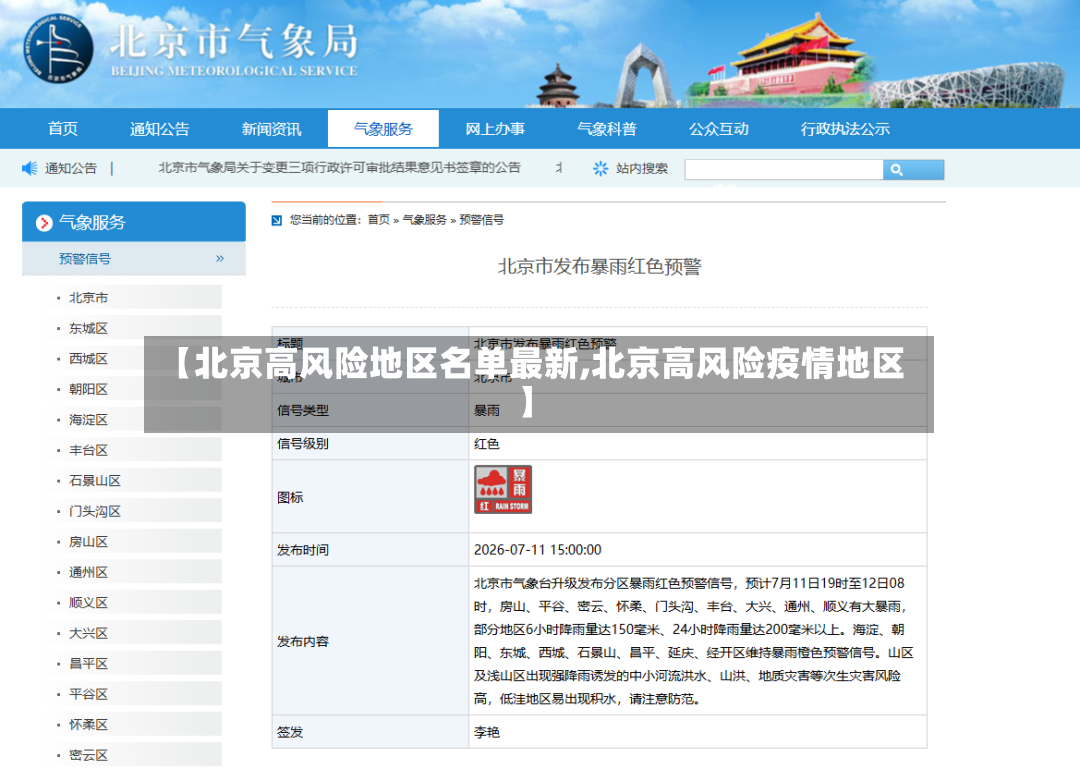Select 东城区 in the district list
This screenshot has height=769, width=1080.
coord(88,328)
